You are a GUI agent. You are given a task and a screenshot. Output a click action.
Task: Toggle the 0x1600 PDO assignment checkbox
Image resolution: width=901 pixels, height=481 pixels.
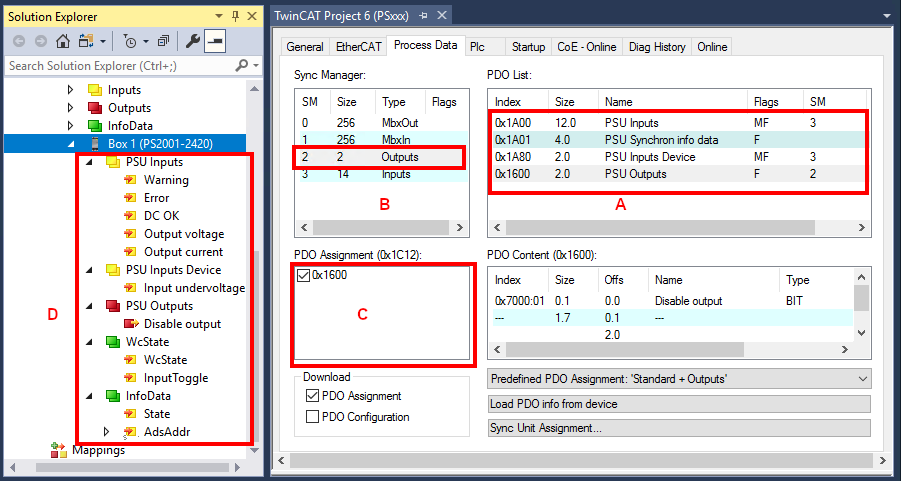tap(303, 276)
